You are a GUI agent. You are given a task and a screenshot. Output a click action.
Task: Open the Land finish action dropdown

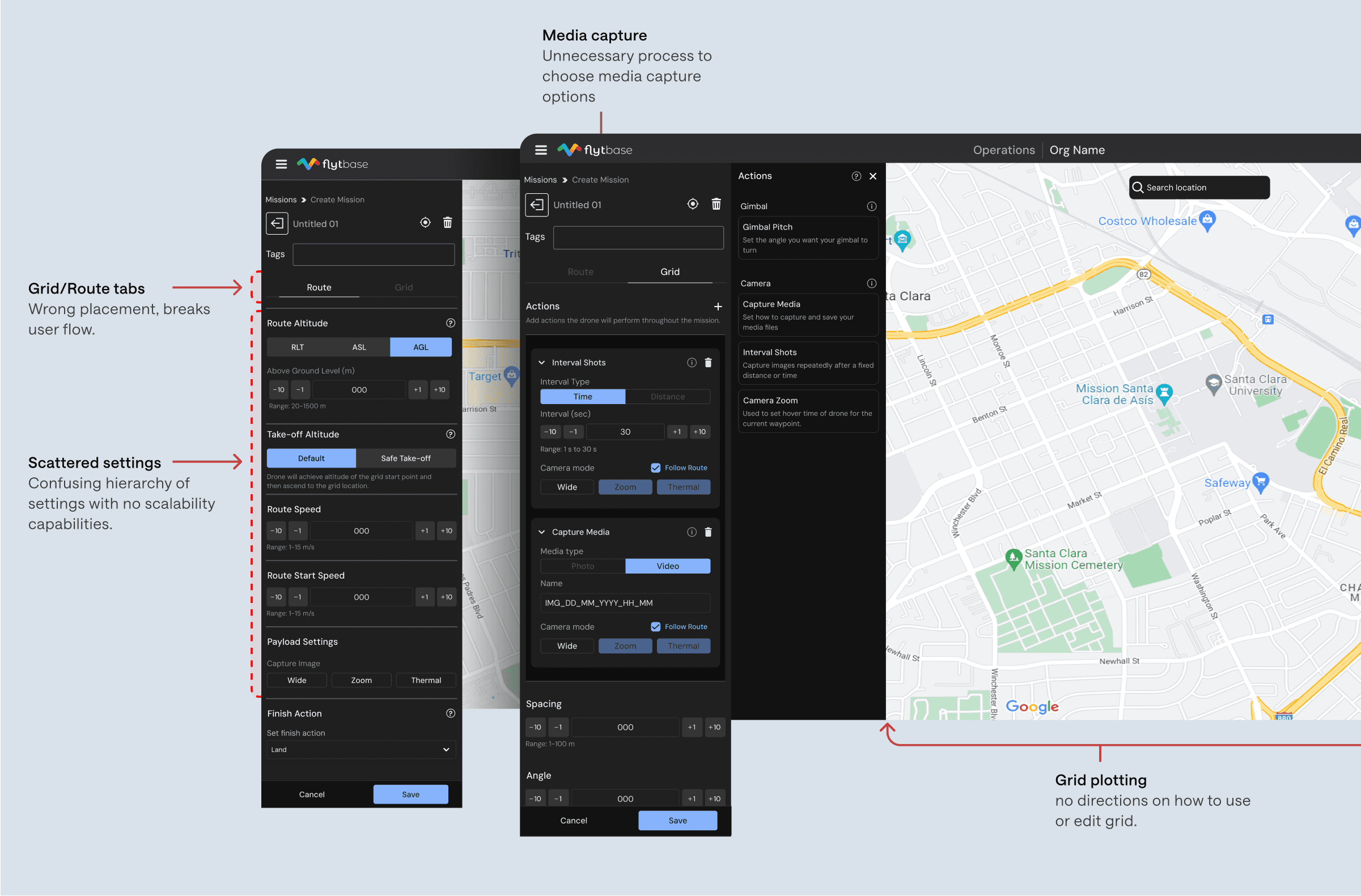pos(361,749)
